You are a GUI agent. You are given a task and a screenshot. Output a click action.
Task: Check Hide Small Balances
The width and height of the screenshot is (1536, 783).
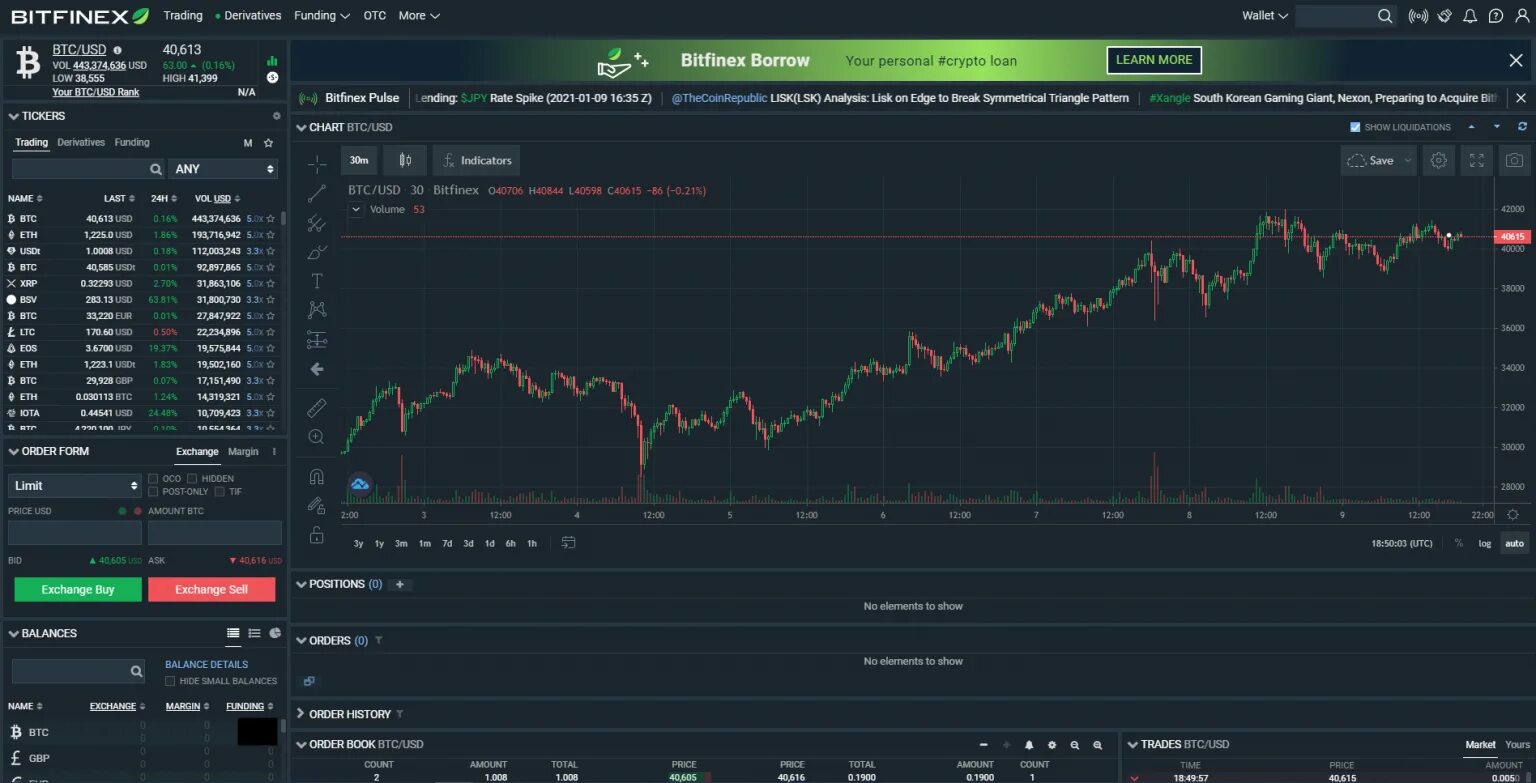pos(170,681)
